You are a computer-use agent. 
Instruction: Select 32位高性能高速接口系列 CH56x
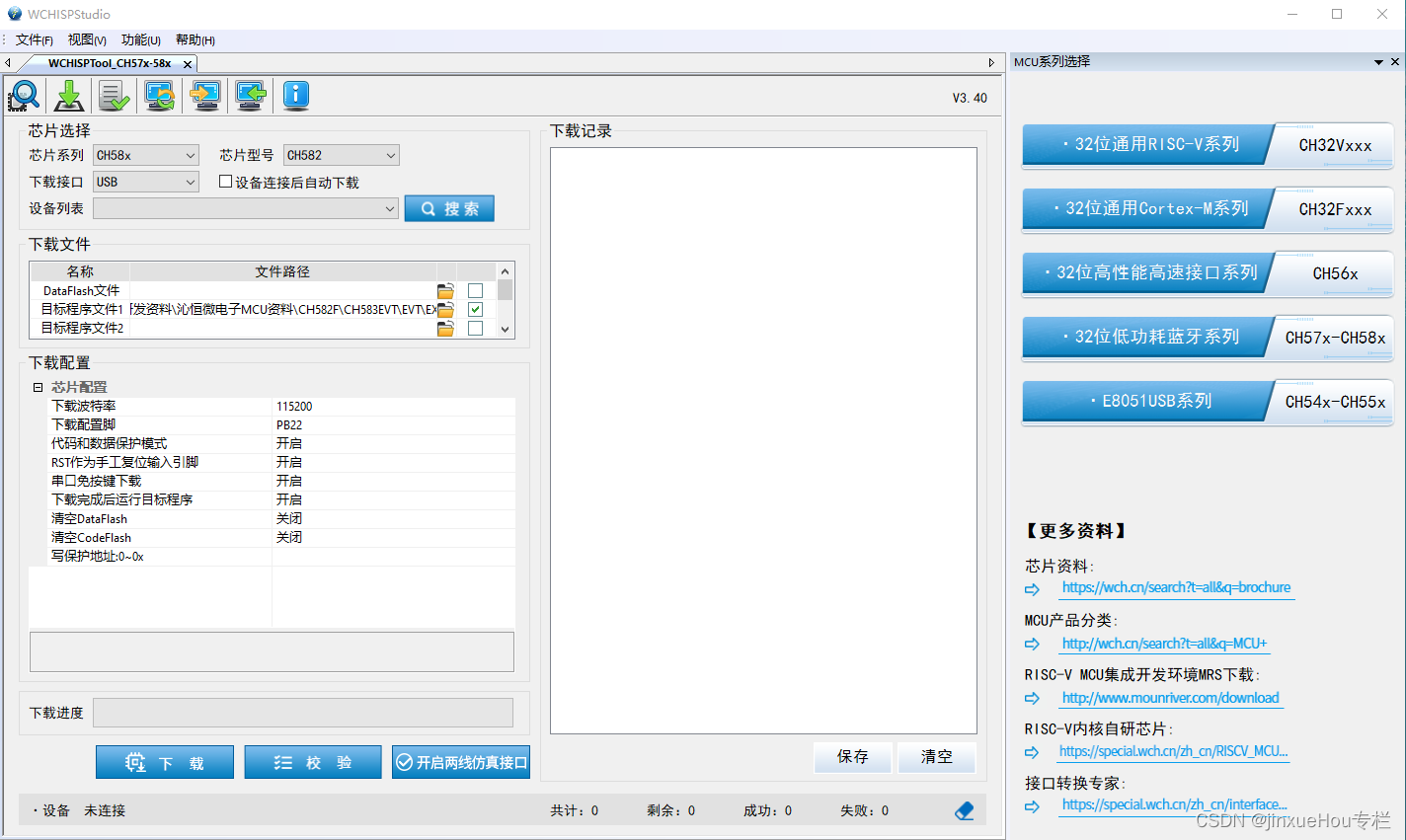[1208, 273]
